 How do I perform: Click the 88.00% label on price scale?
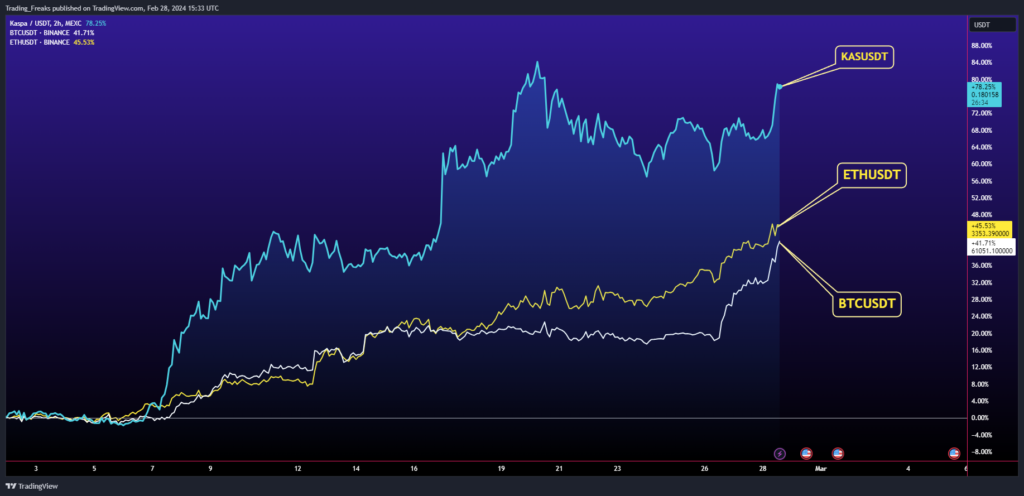coord(980,46)
